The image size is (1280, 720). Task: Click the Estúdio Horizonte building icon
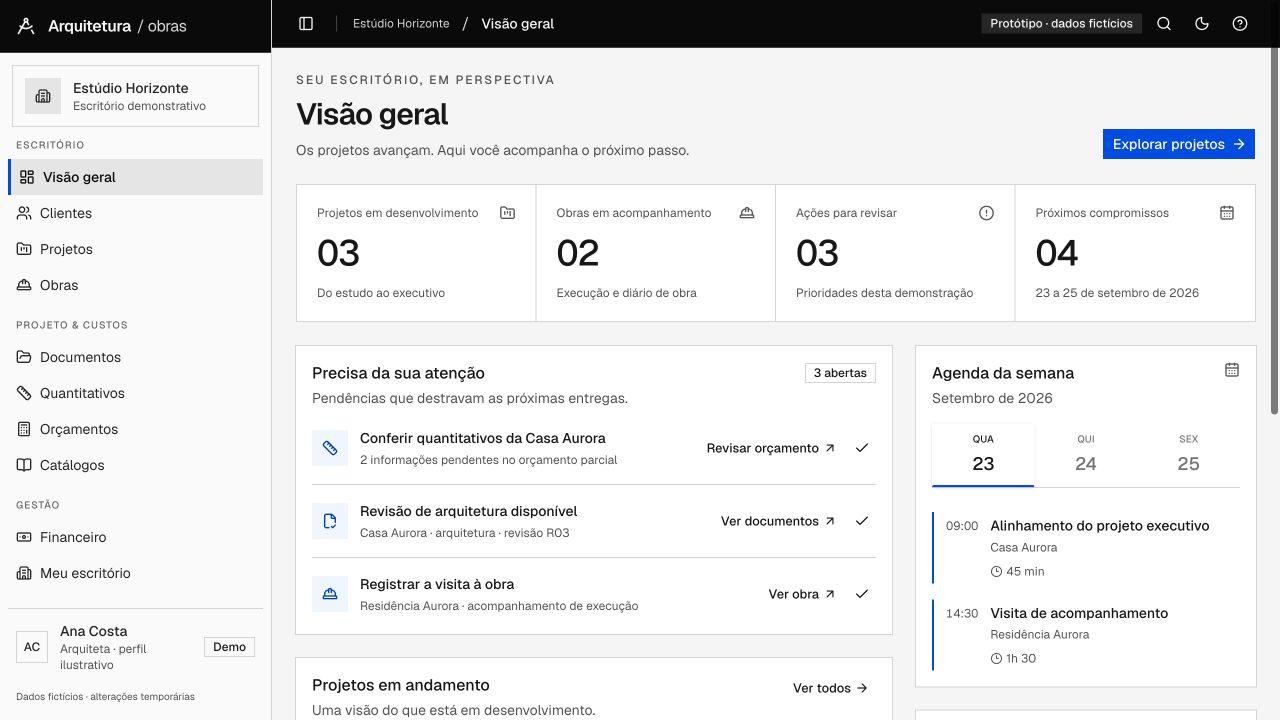click(43, 96)
